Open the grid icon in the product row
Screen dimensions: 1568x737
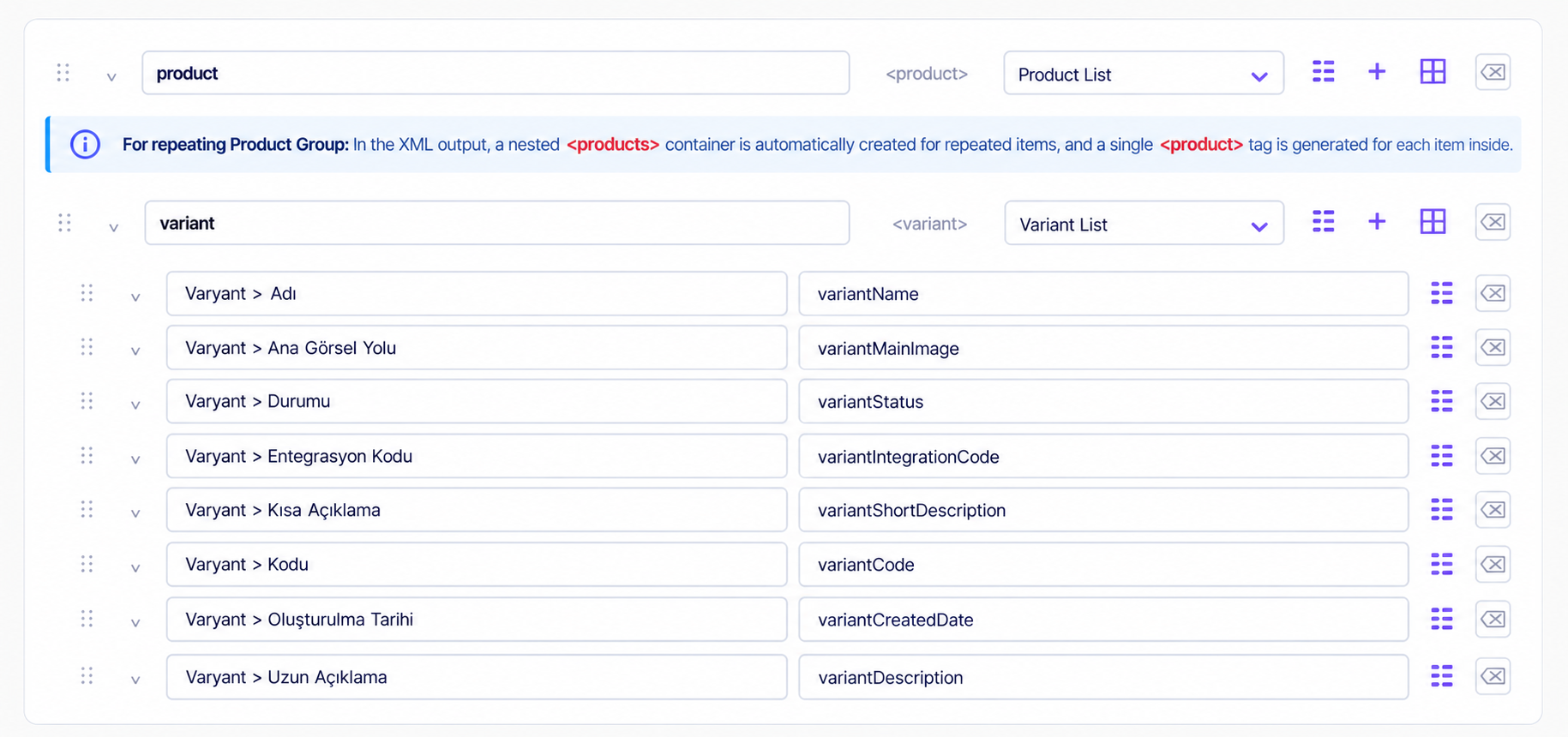(x=1433, y=72)
